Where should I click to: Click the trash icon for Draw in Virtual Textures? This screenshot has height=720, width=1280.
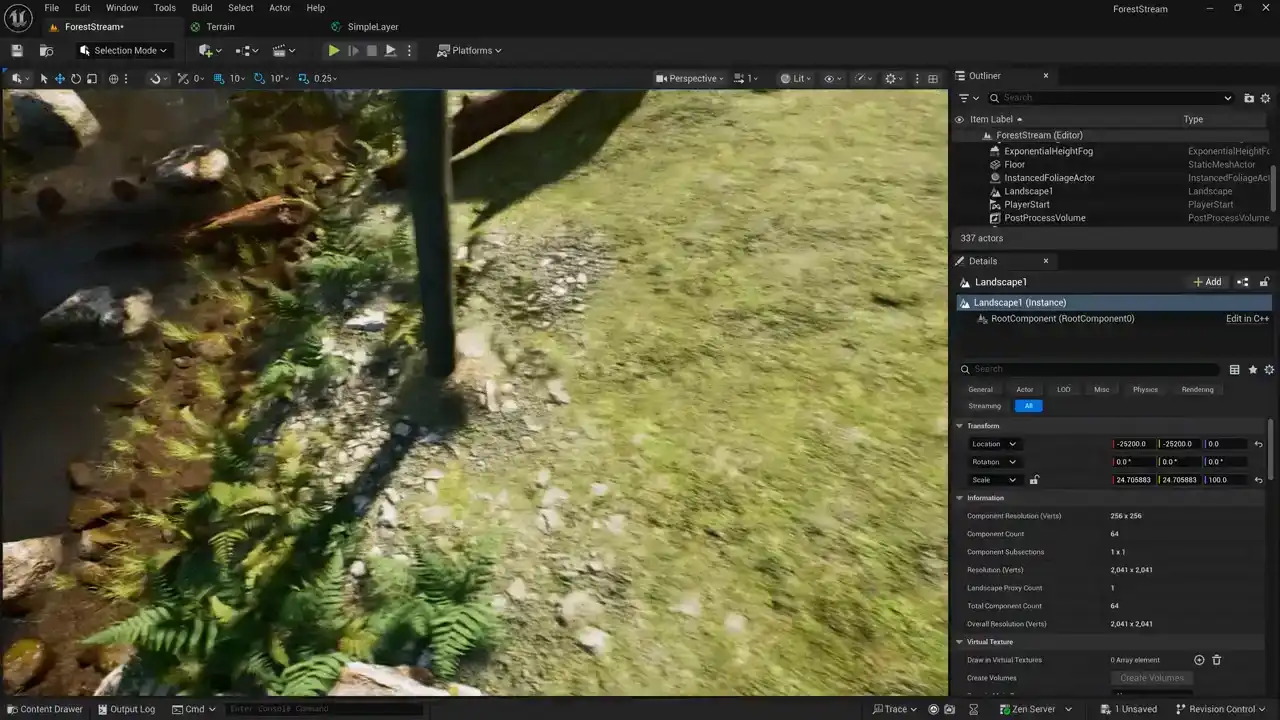(x=1217, y=660)
